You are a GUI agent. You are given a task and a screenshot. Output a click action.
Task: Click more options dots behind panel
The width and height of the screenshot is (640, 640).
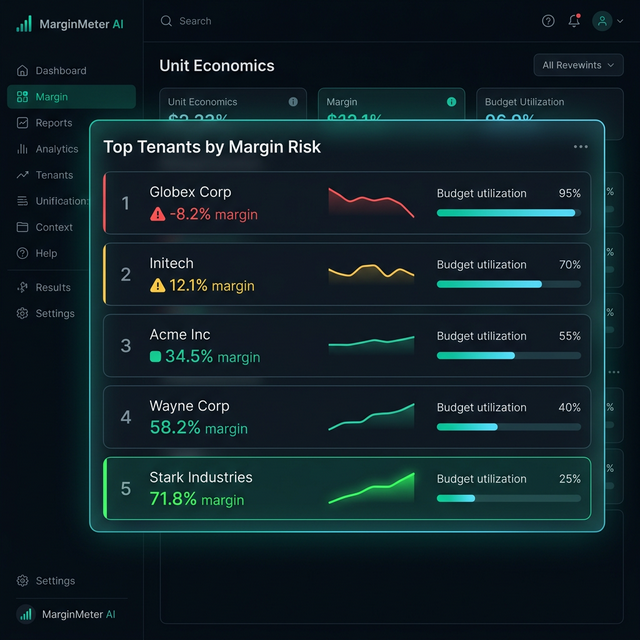[x=614, y=372]
